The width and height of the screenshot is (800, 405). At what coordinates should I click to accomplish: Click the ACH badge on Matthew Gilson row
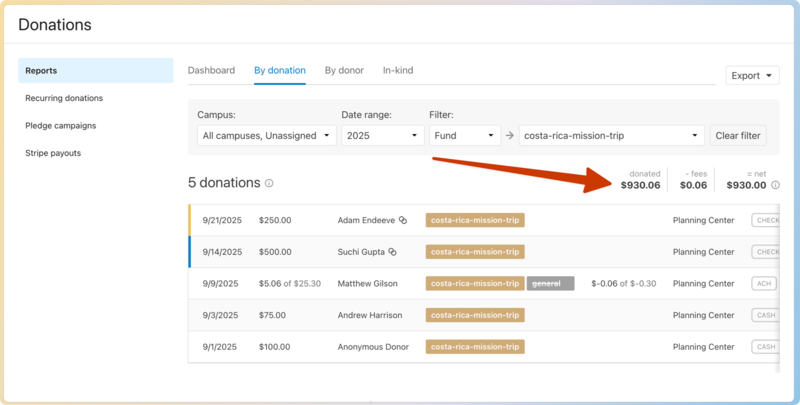[x=764, y=284]
